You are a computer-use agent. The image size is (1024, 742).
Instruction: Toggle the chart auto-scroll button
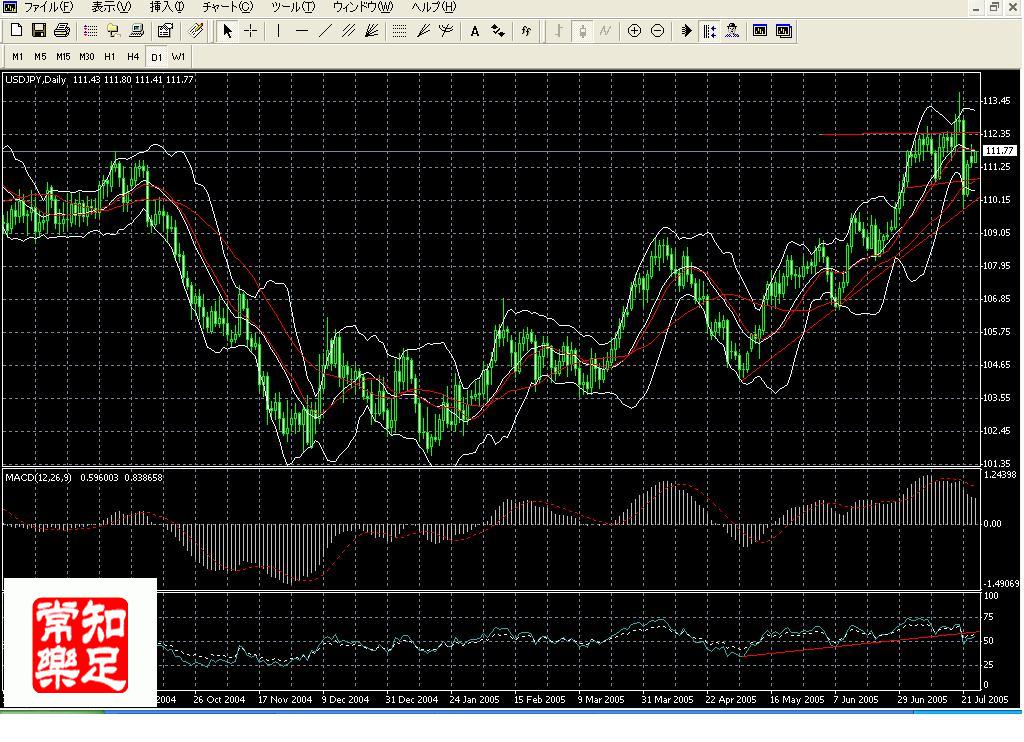pyautogui.click(x=686, y=31)
